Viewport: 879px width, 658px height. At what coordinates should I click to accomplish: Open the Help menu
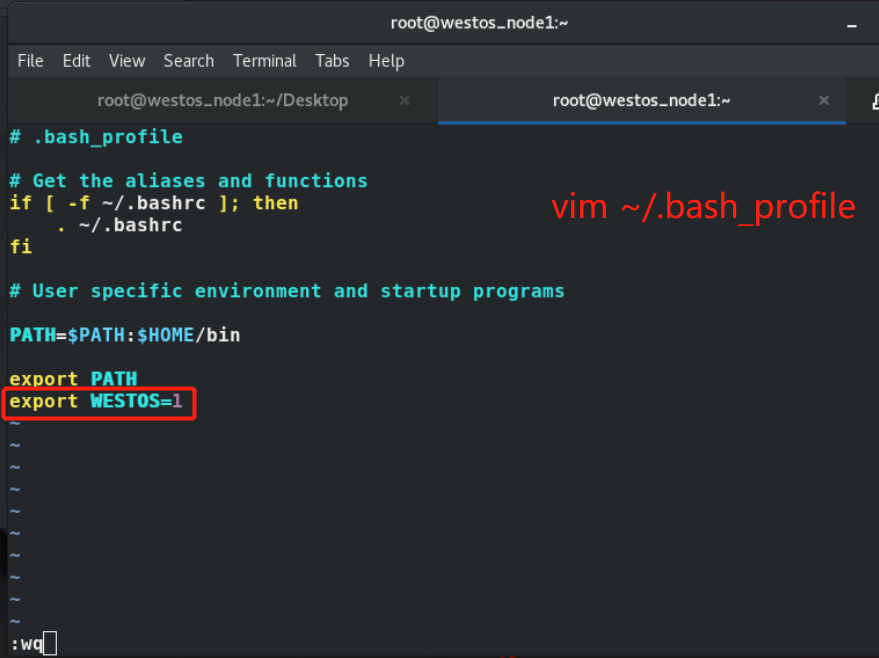(386, 61)
